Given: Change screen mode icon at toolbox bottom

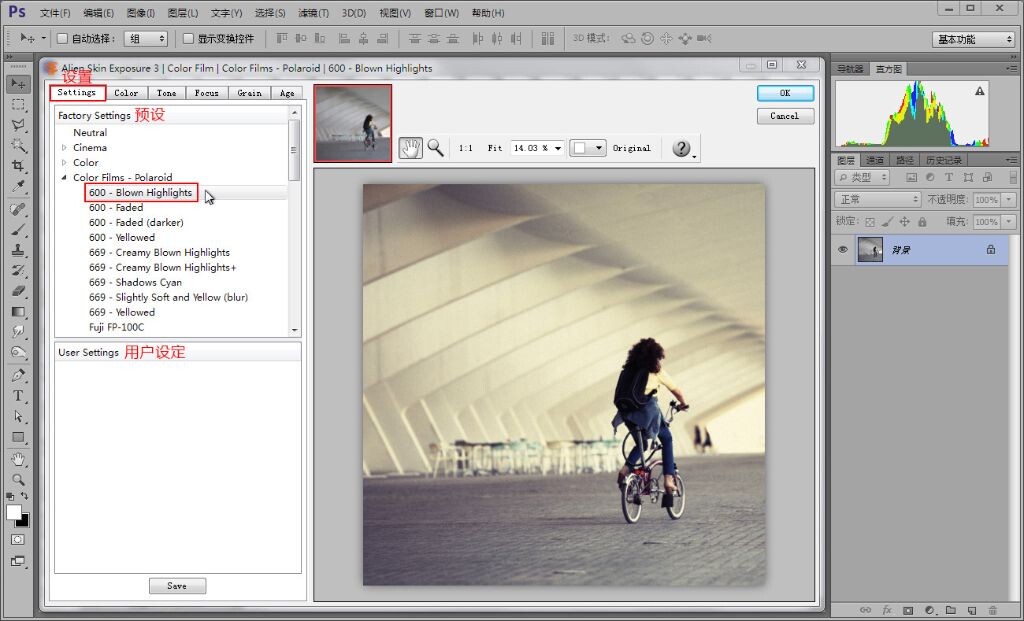Looking at the screenshot, I should coord(18,561).
